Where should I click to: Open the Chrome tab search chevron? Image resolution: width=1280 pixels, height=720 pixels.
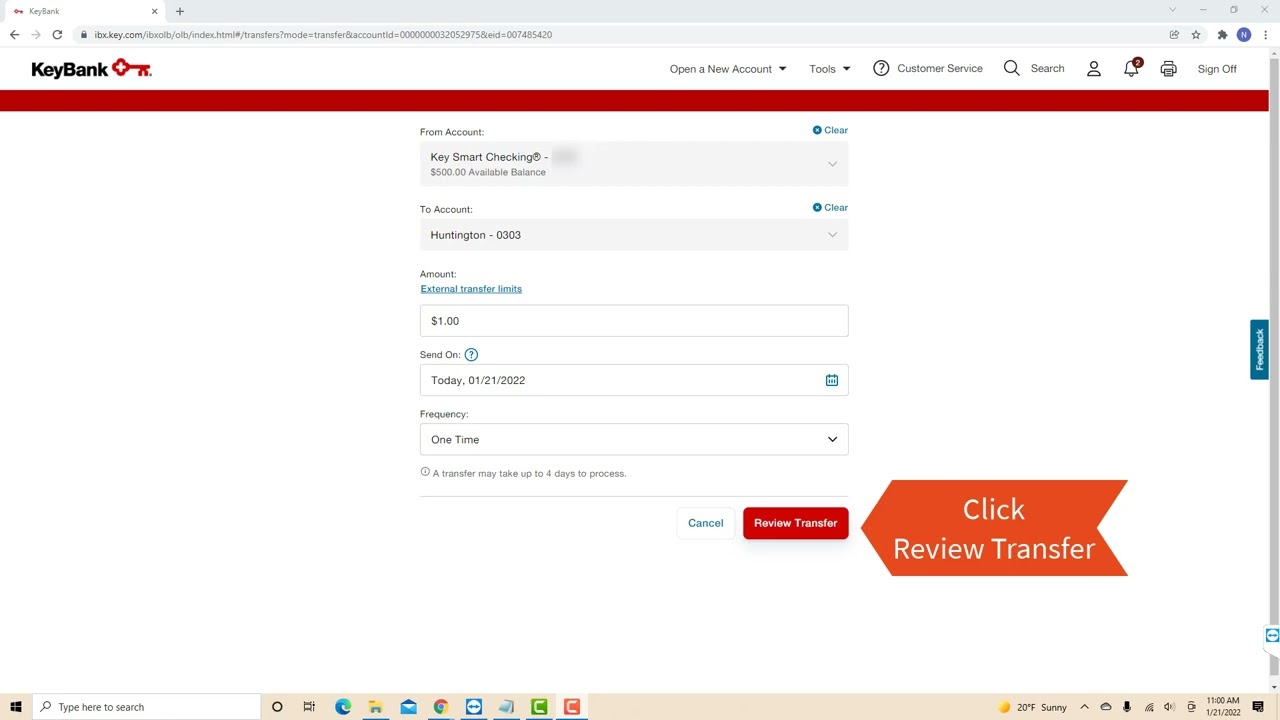(x=1172, y=10)
